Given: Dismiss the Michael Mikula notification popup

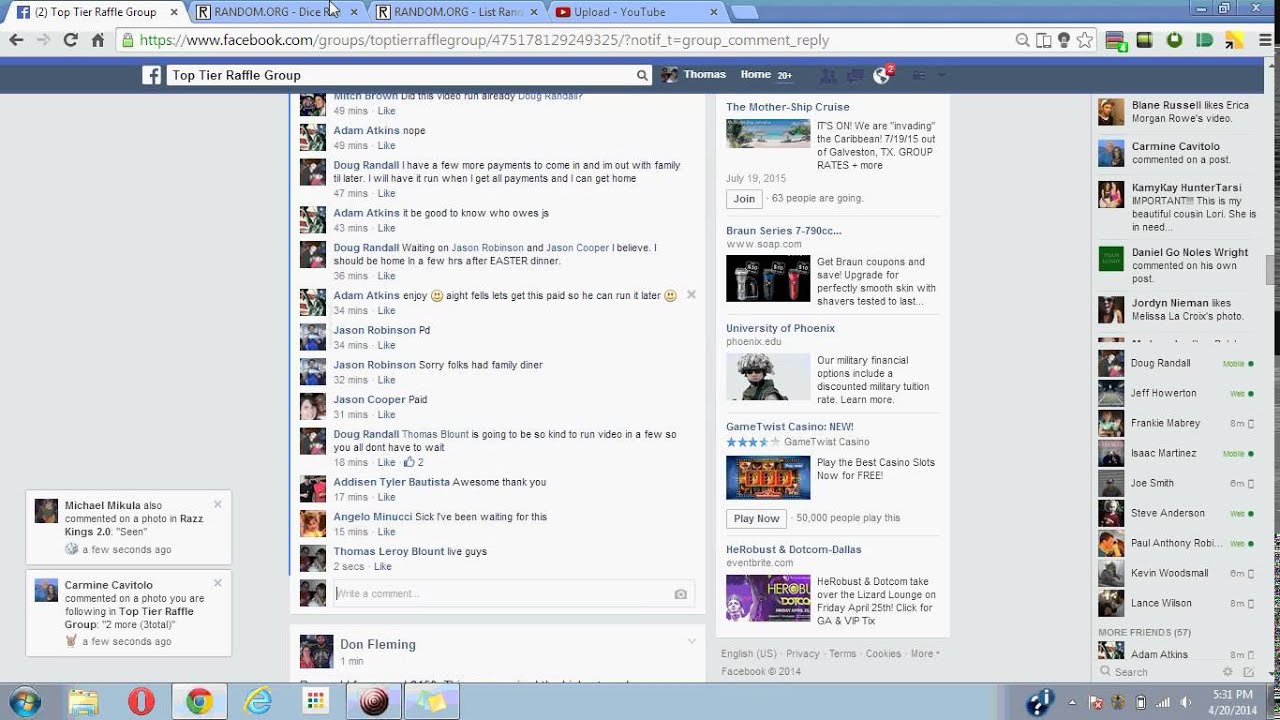Looking at the screenshot, I should (x=217, y=504).
